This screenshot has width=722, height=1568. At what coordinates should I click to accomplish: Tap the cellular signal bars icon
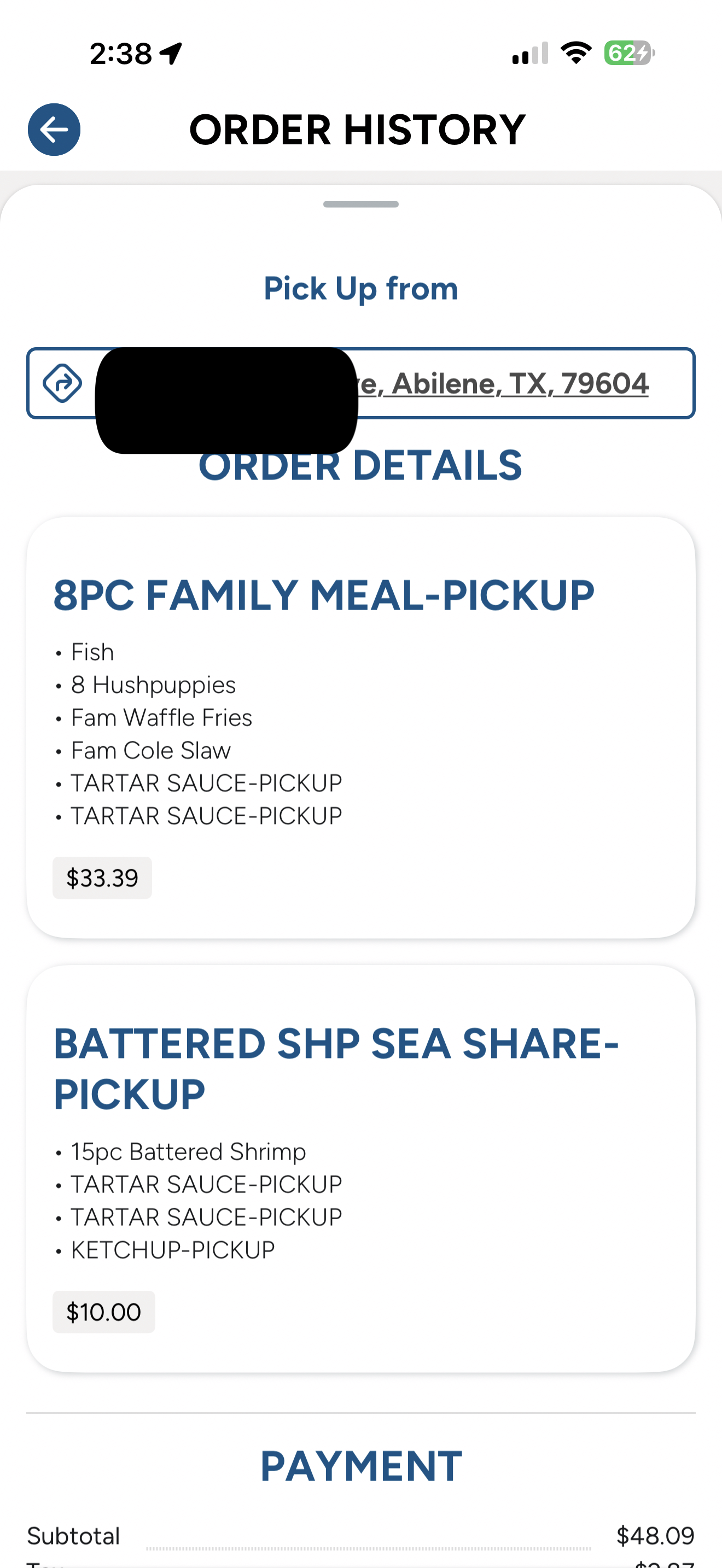(x=530, y=54)
